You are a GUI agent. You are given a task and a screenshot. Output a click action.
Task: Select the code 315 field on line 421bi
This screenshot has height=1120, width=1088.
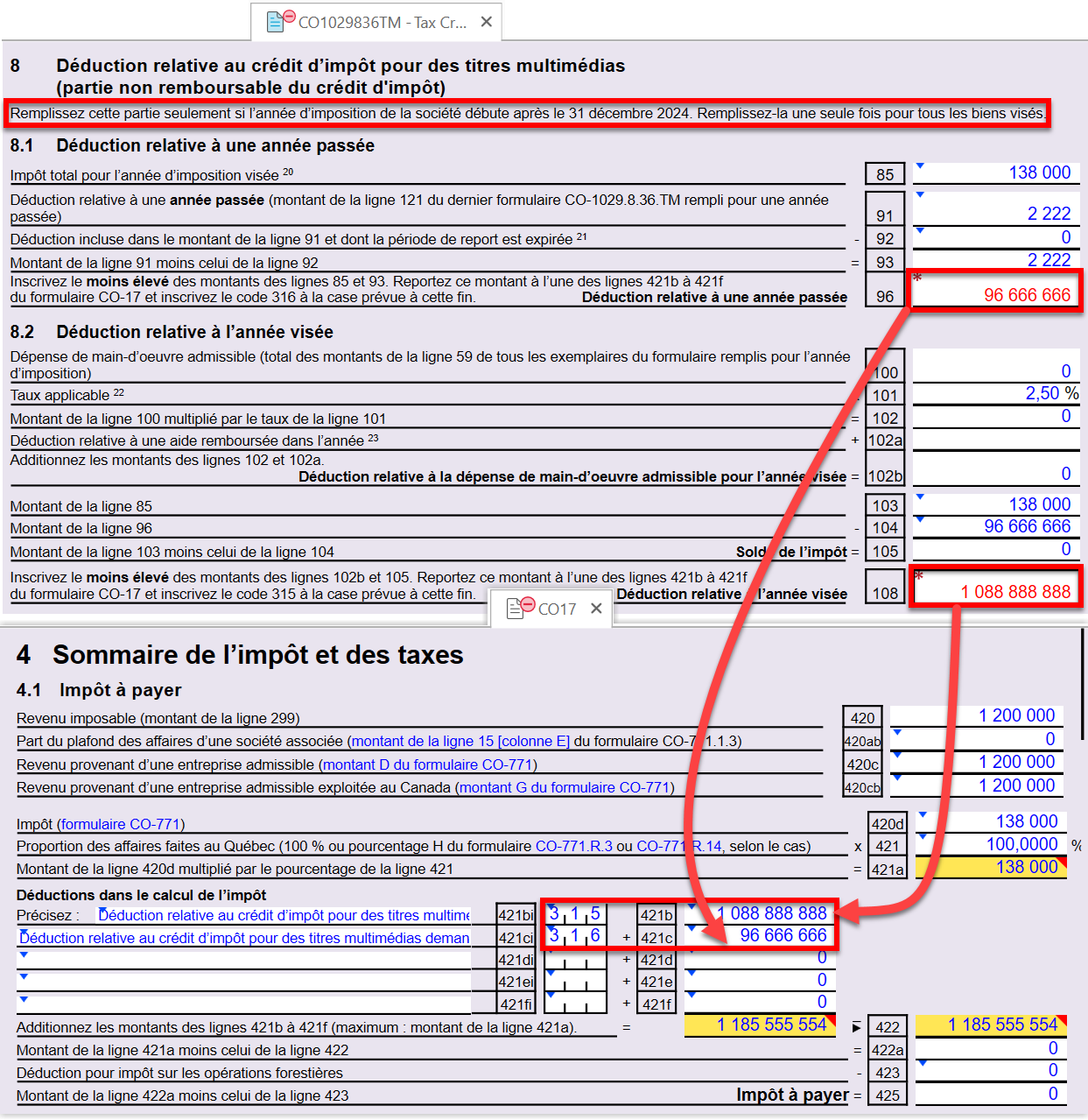(575, 914)
